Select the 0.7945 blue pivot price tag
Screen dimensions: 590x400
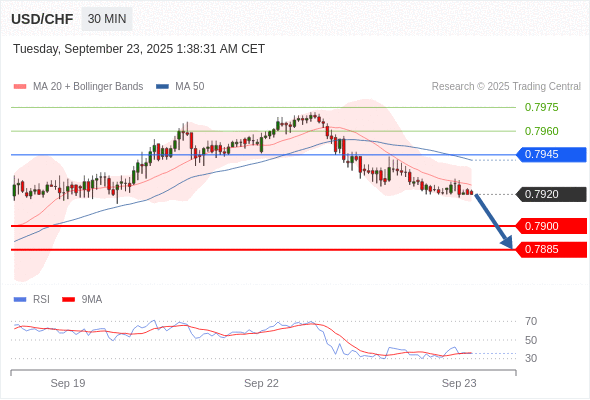[x=551, y=155]
